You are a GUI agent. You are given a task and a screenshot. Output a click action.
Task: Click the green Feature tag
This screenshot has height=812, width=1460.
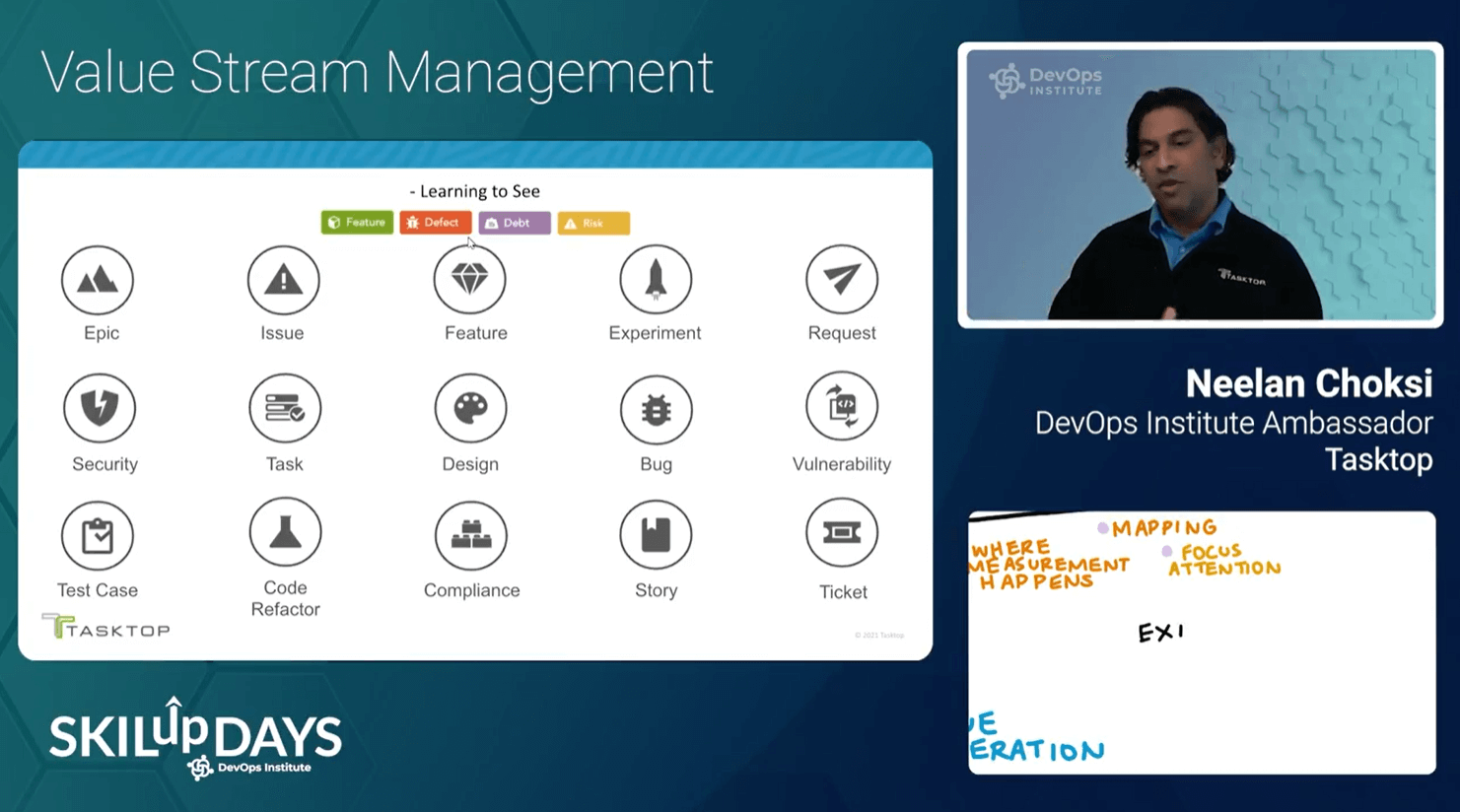pos(357,223)
